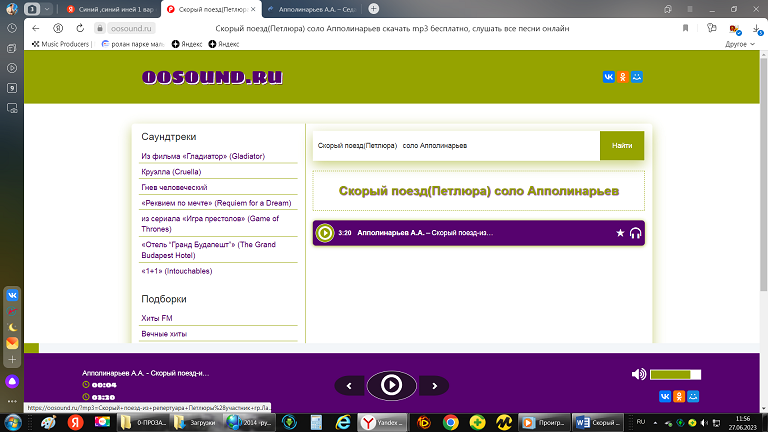The image size is (768, 432).
Task: Click the Найти search button
Action: coord(622,145)
